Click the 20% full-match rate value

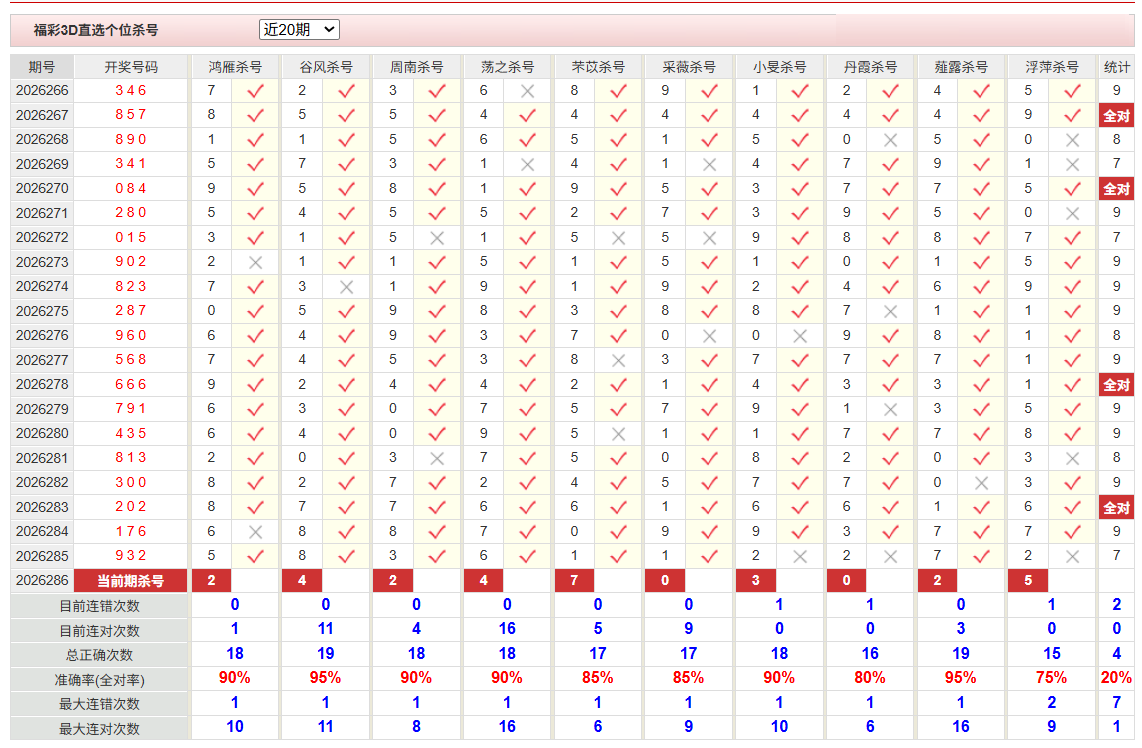click(x=1117, y=678)
